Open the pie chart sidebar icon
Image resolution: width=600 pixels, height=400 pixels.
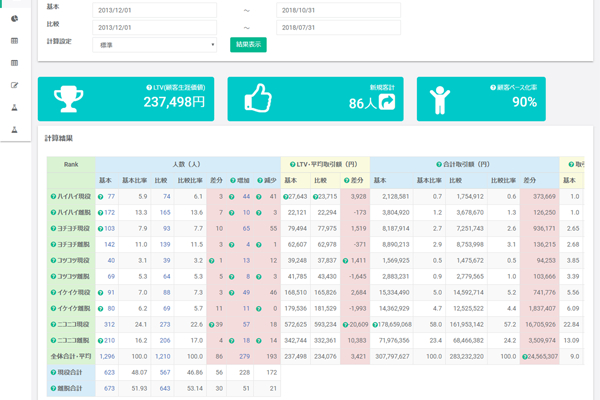[x=14, y=20]
